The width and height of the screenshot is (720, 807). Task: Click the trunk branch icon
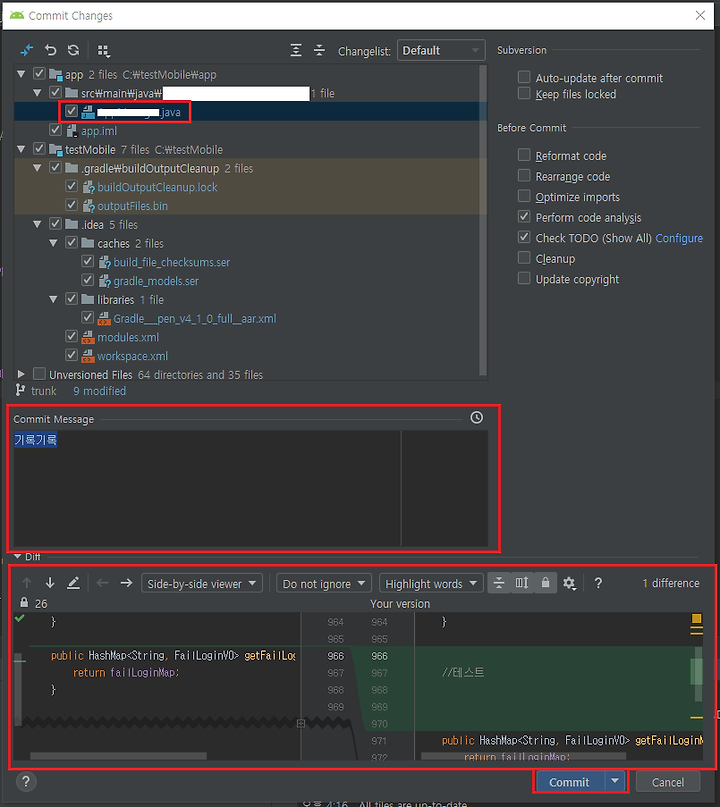pos(20,390)
